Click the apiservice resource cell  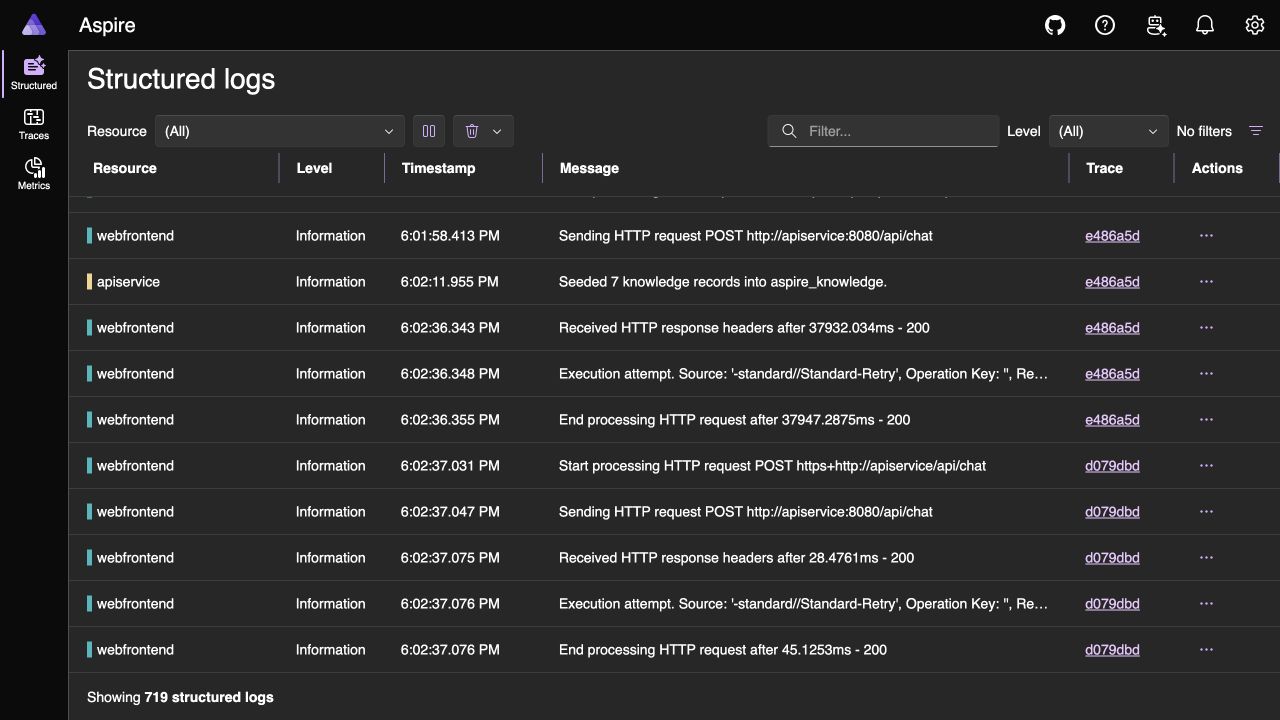click(128, 282)
